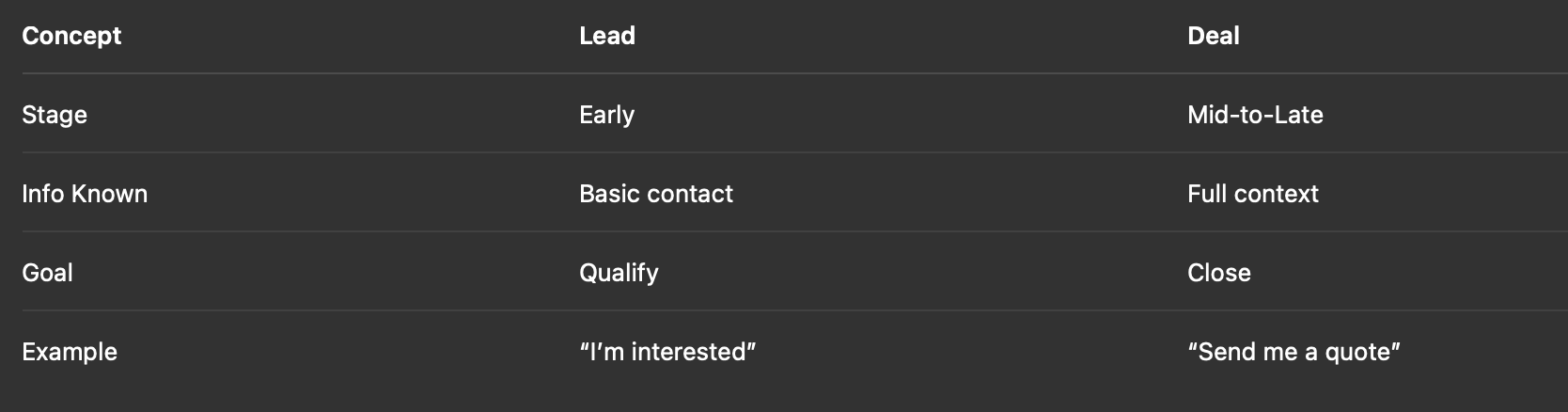Click the Concept column header

[71, 36]
